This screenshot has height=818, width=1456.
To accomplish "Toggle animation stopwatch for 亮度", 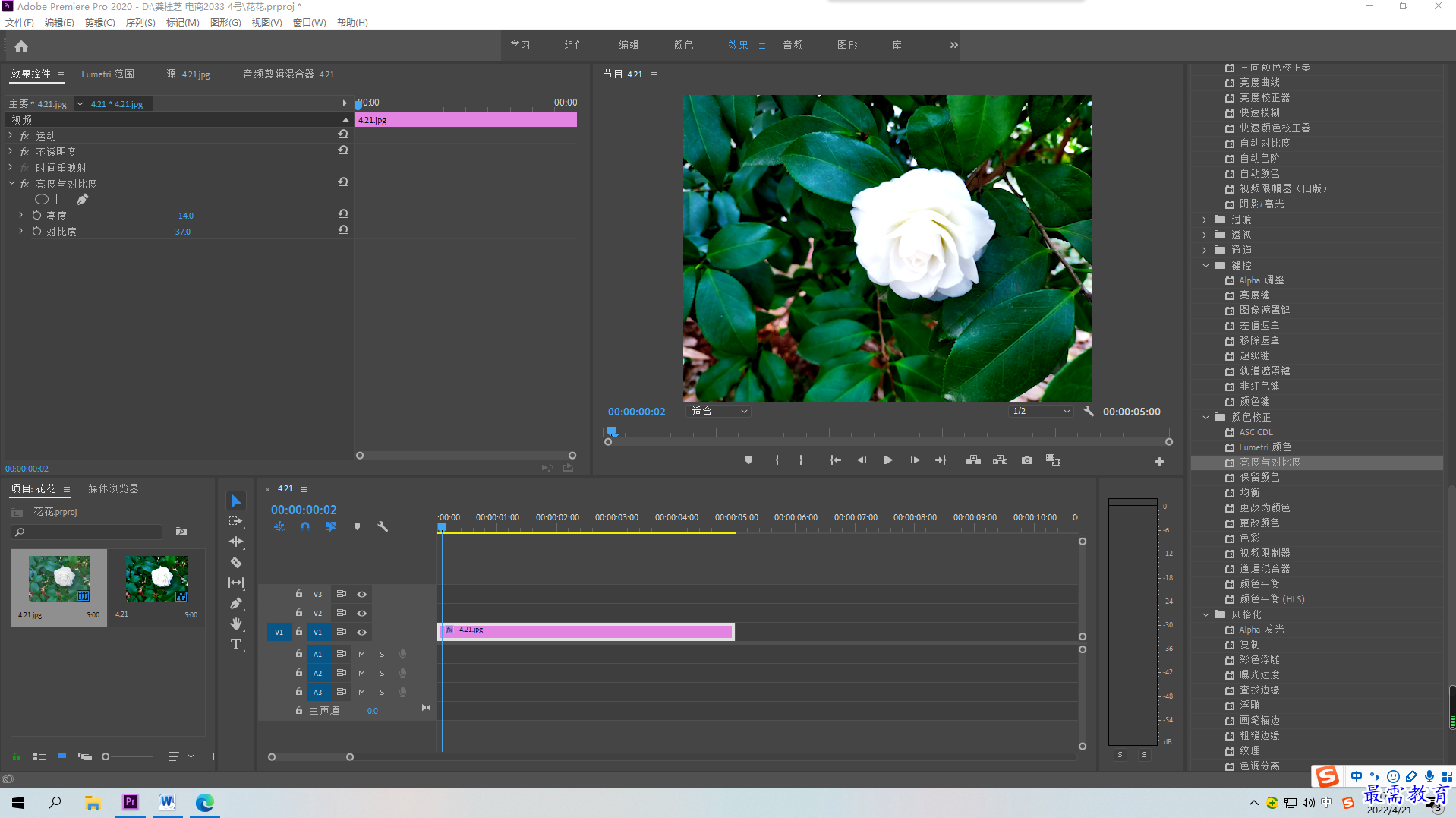I will 36,215.
